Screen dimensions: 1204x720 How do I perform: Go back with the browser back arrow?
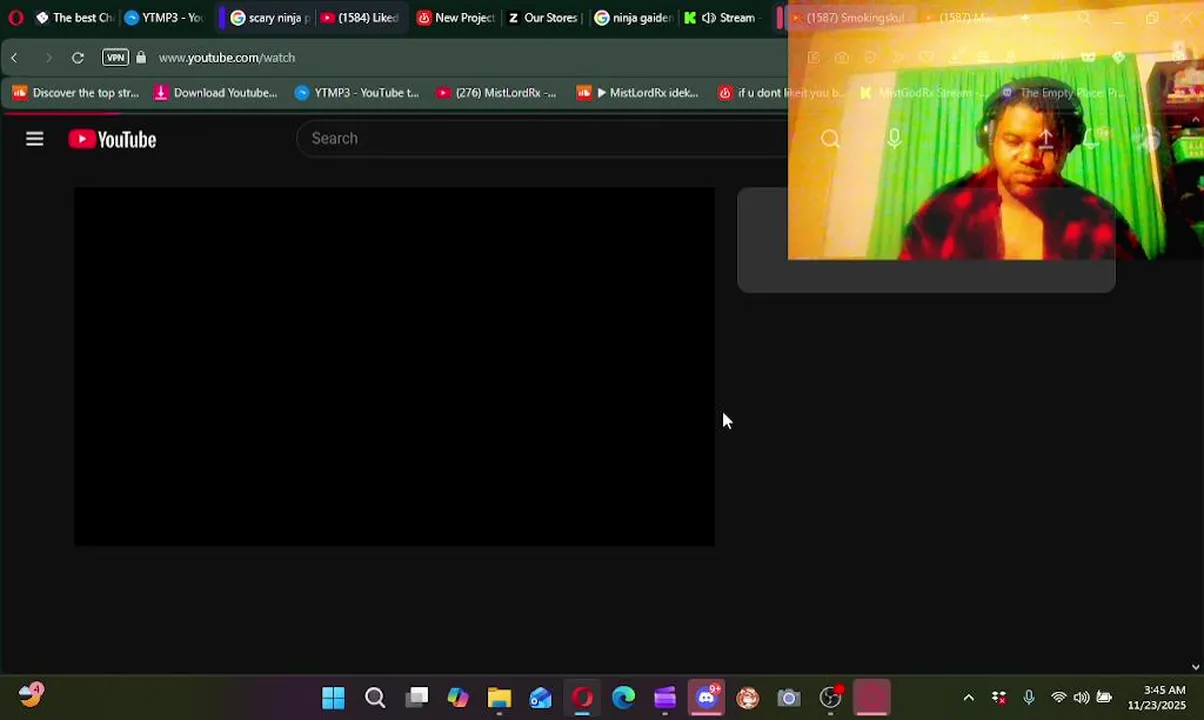(15, 58)
